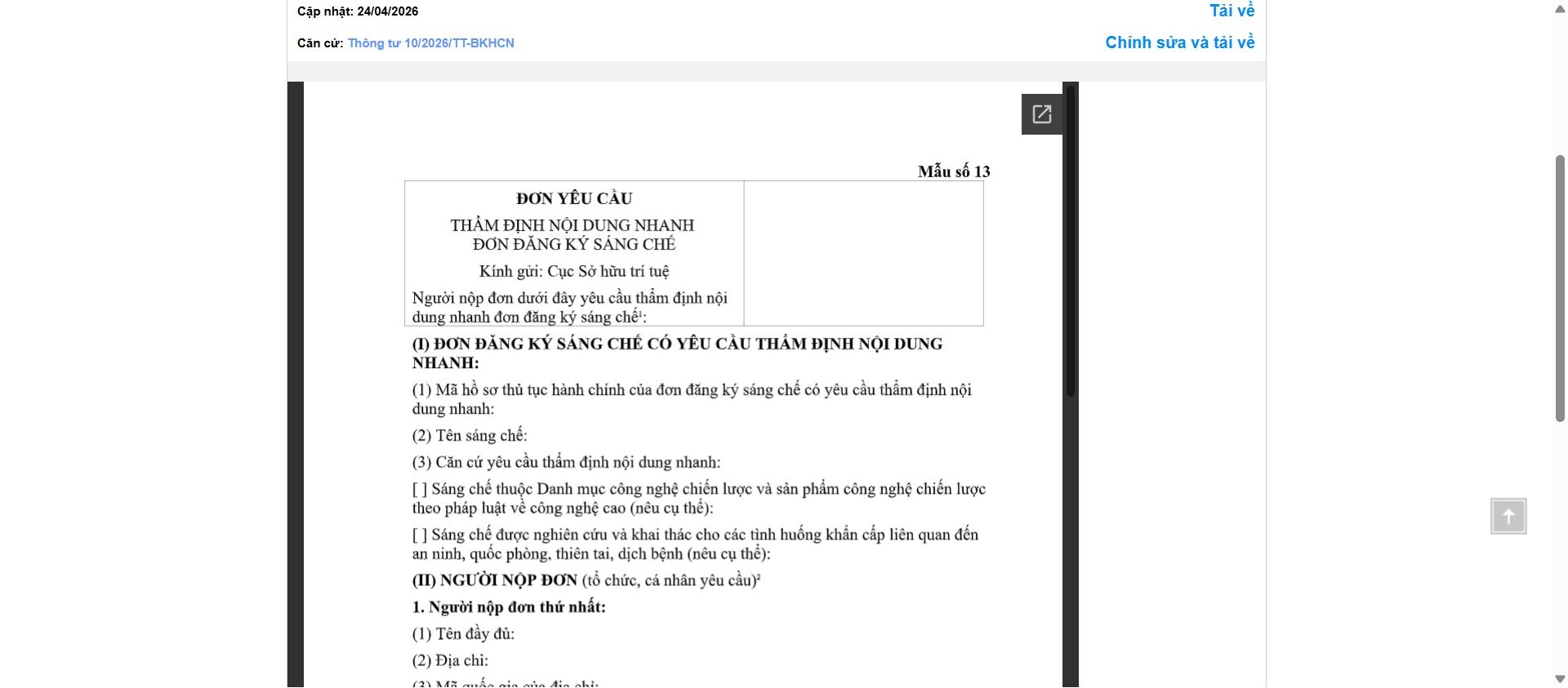
Task: Click the (2) Tên sáng chế: line
Action: click(x=470, y=436)
